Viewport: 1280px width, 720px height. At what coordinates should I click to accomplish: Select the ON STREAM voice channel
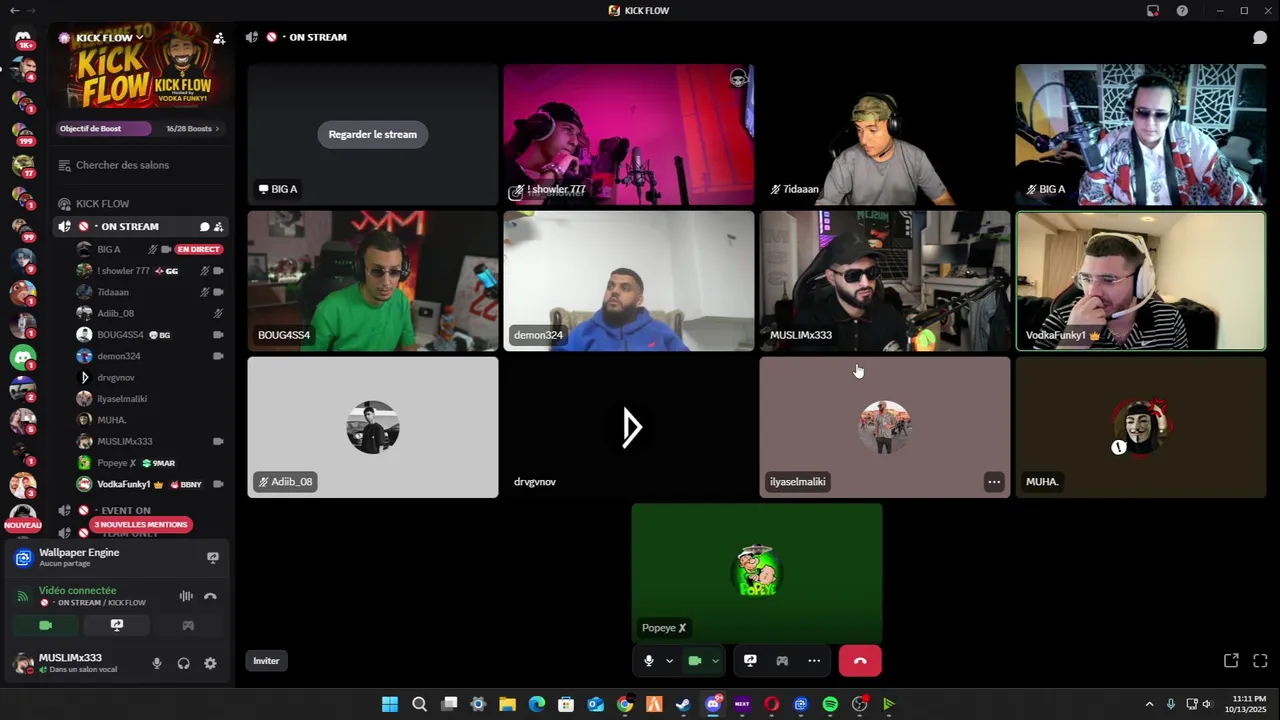coord(141,227)
